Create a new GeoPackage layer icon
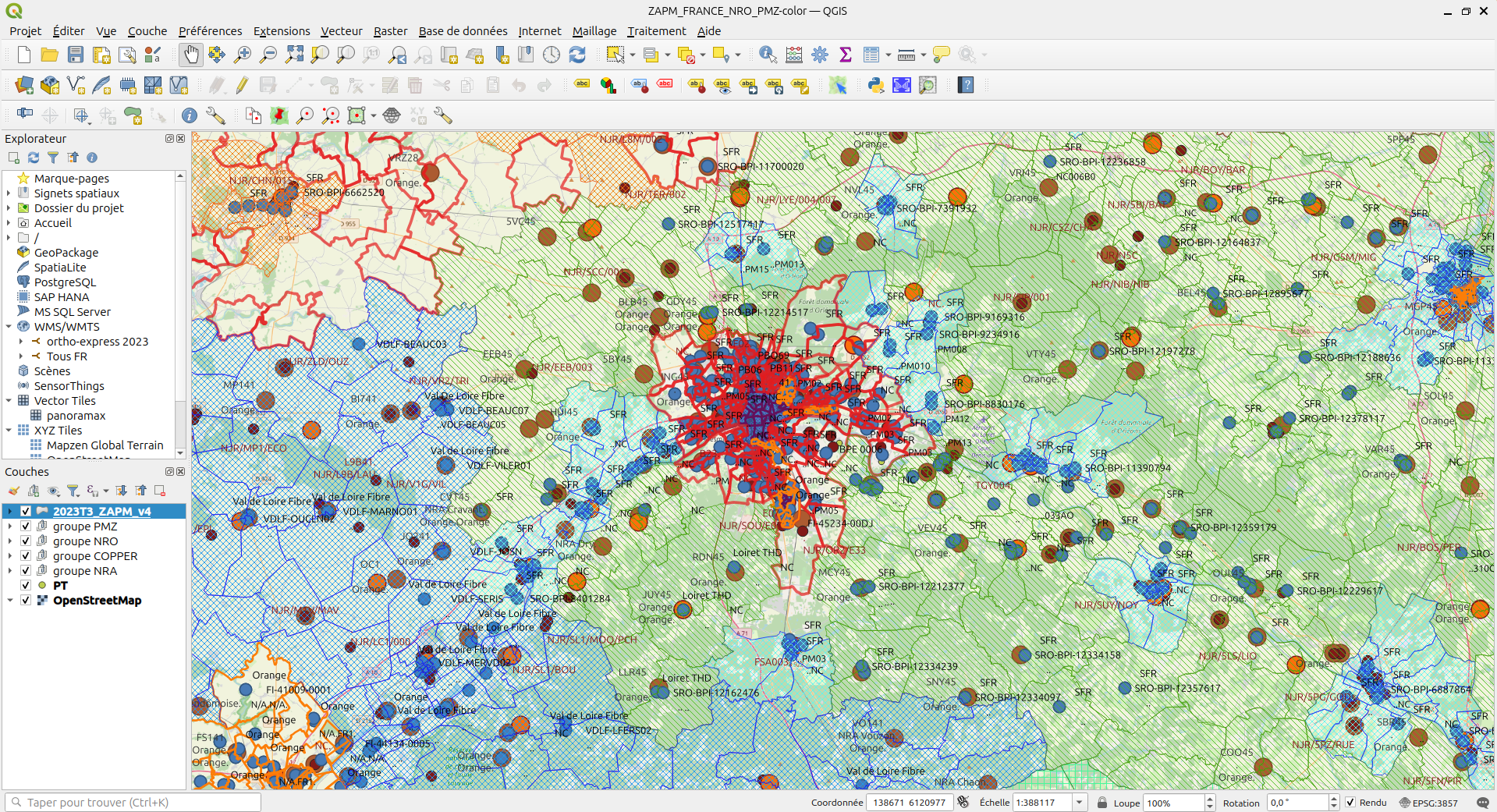The image size is (1497, 812). tap(50, 85)
